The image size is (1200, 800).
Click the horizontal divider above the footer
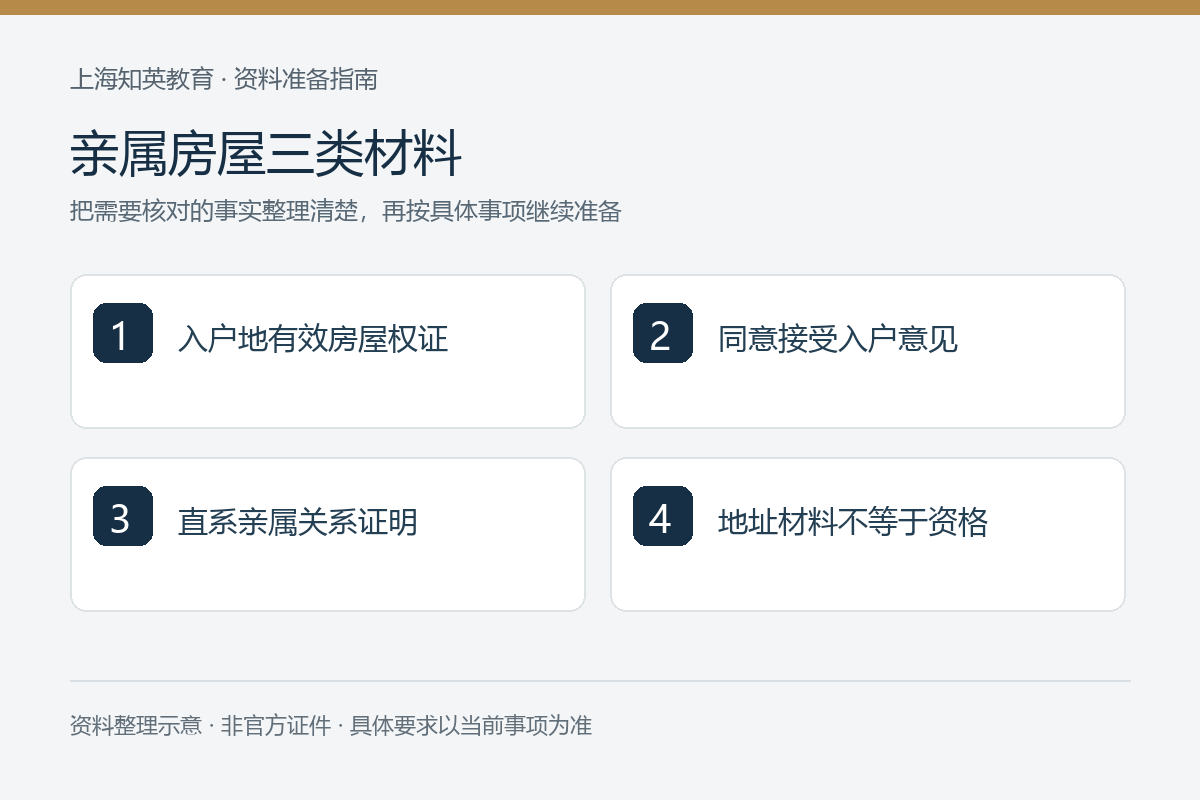pos(600,681)
